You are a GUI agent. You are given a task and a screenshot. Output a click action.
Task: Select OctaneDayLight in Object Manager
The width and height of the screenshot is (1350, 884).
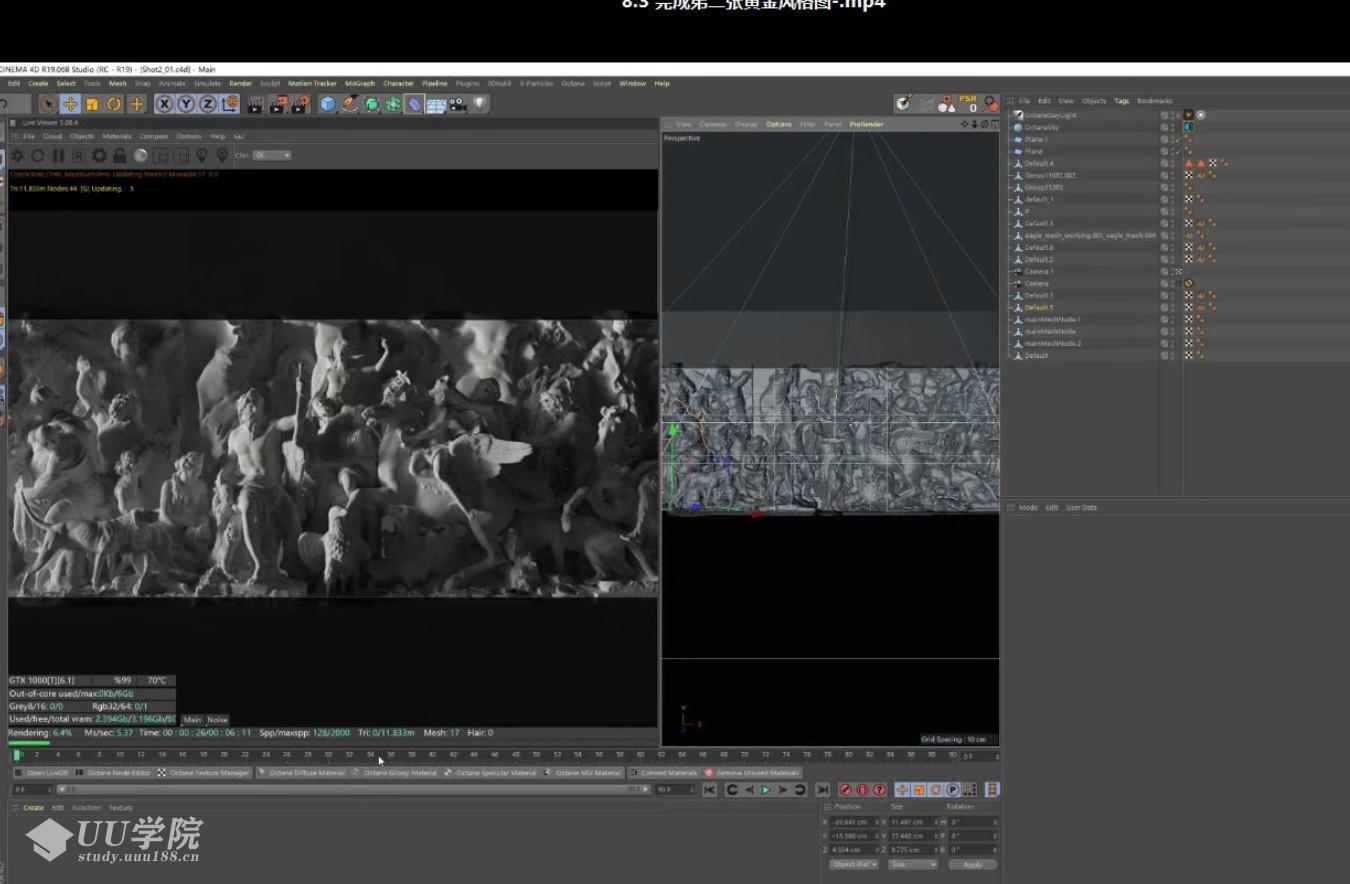tap(1051, 115)
